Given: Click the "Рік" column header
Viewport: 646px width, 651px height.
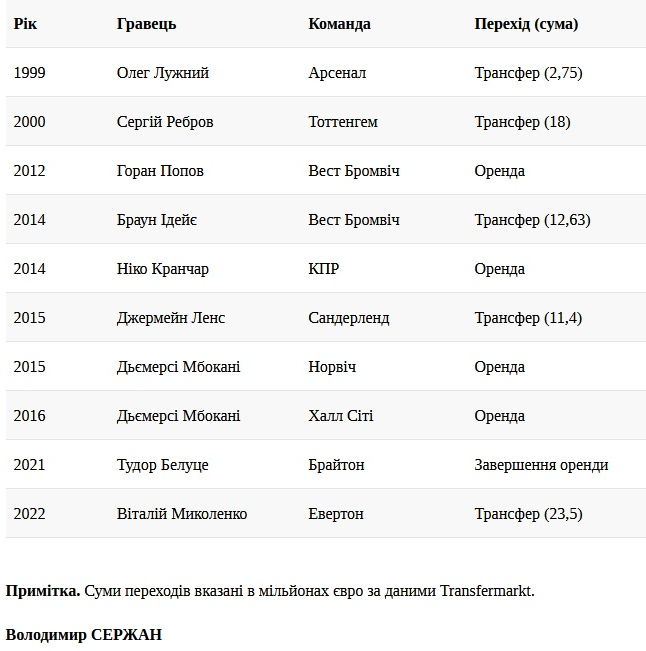Looking at the screenshot, I should [x=24, y=23].
